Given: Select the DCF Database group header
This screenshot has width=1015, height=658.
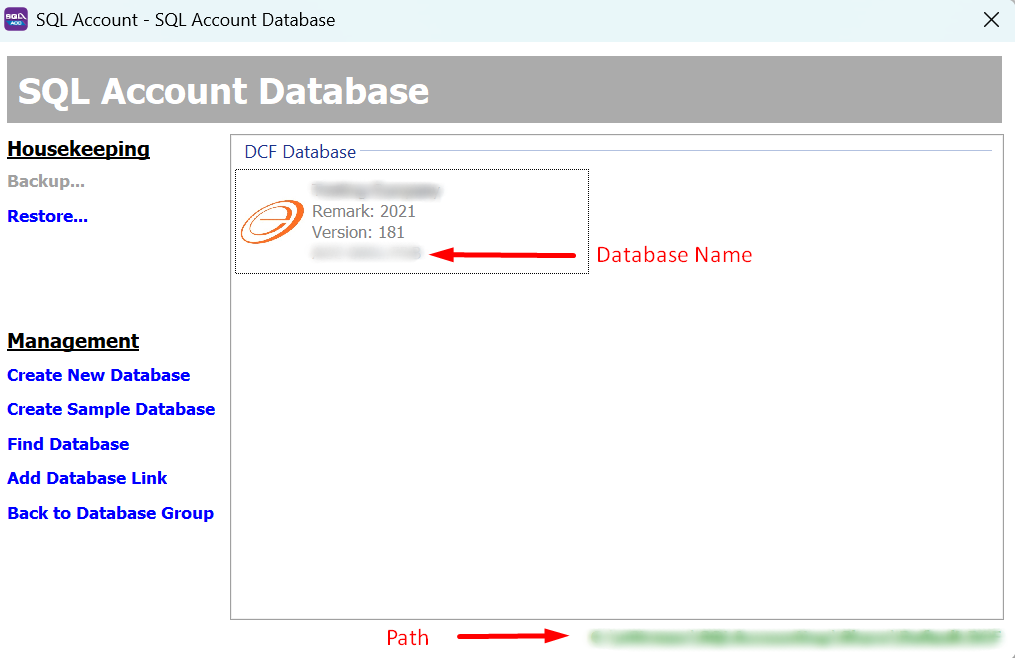Looking at the screenshot, I should (300, 152).
